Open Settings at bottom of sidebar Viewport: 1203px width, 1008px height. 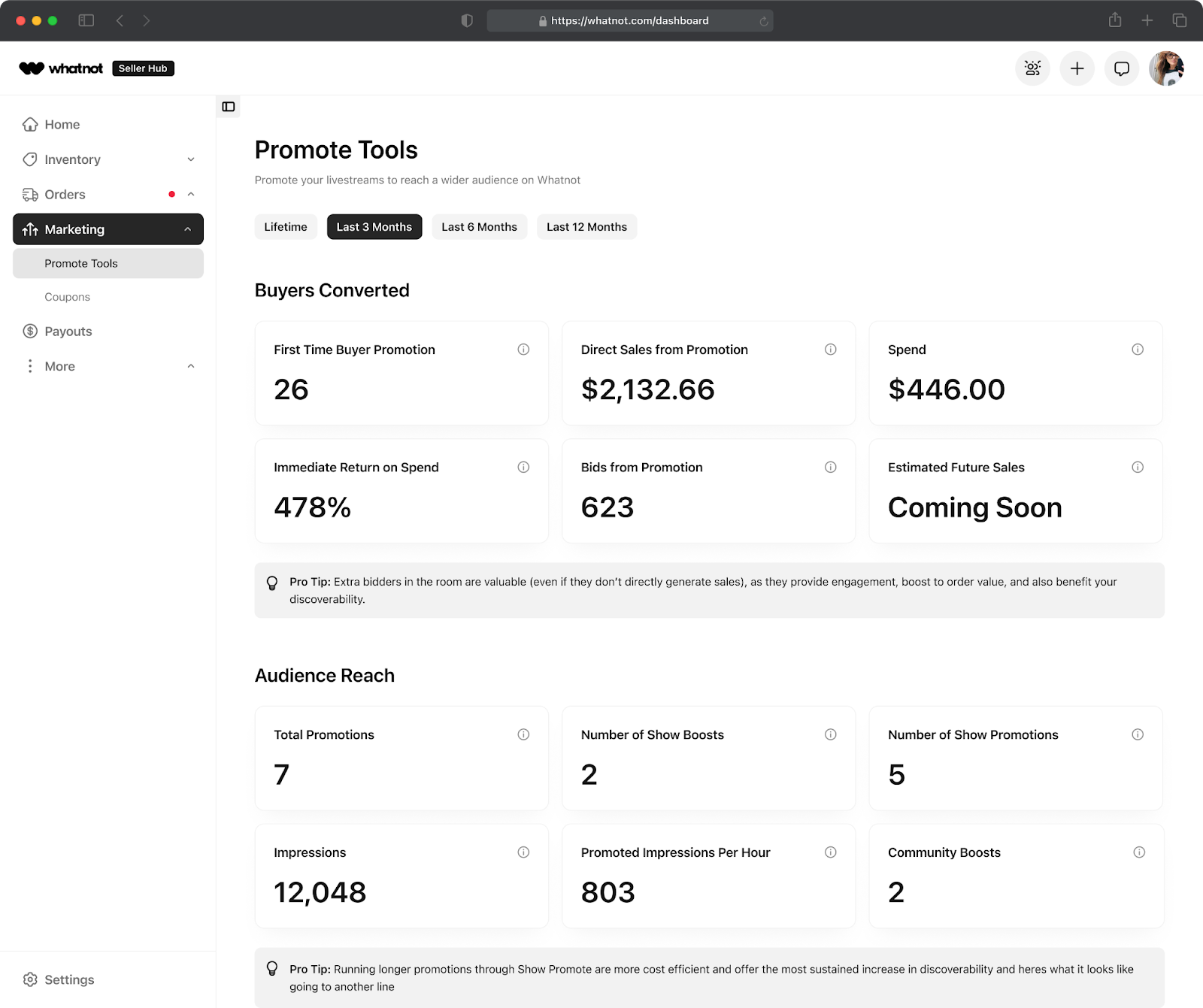point(69,979)
